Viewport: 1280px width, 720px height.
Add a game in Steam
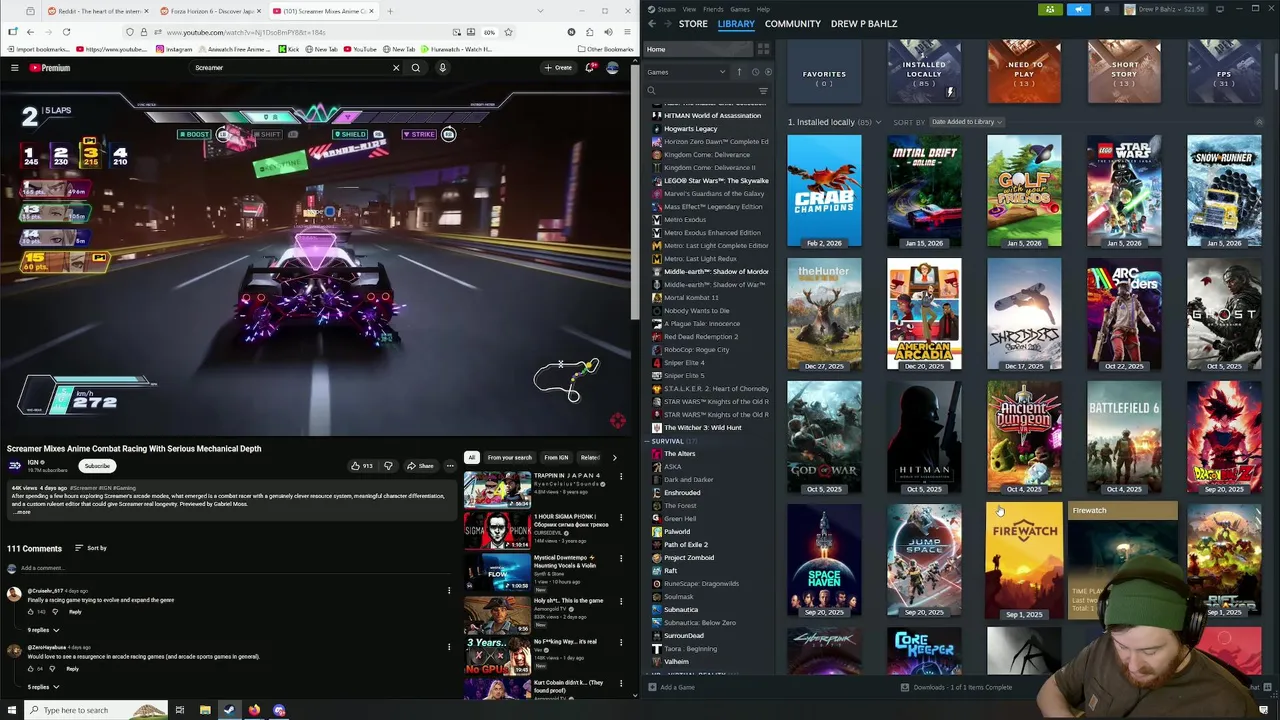pos(671,687)
